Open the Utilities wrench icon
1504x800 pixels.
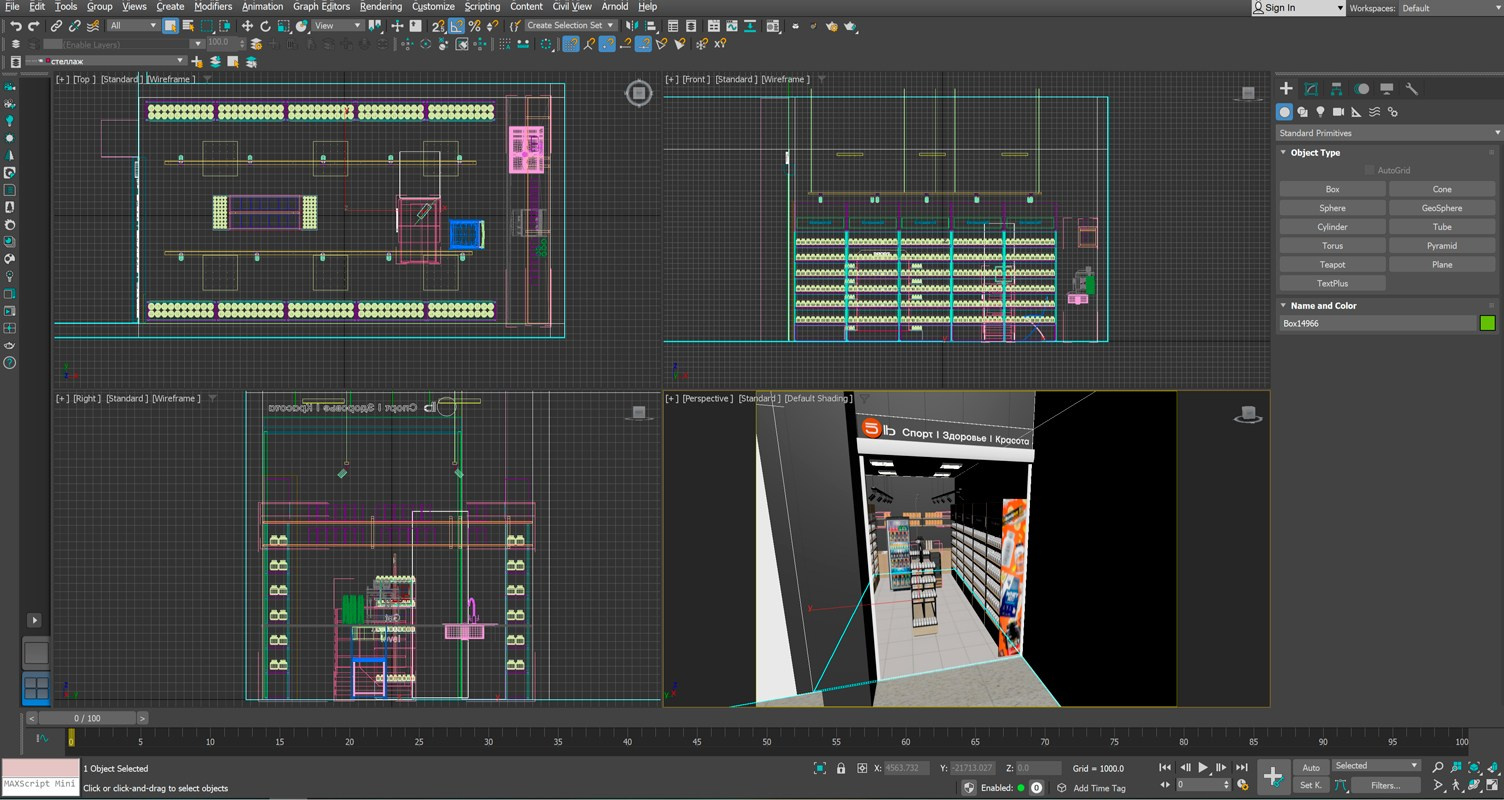point(1411,89)
